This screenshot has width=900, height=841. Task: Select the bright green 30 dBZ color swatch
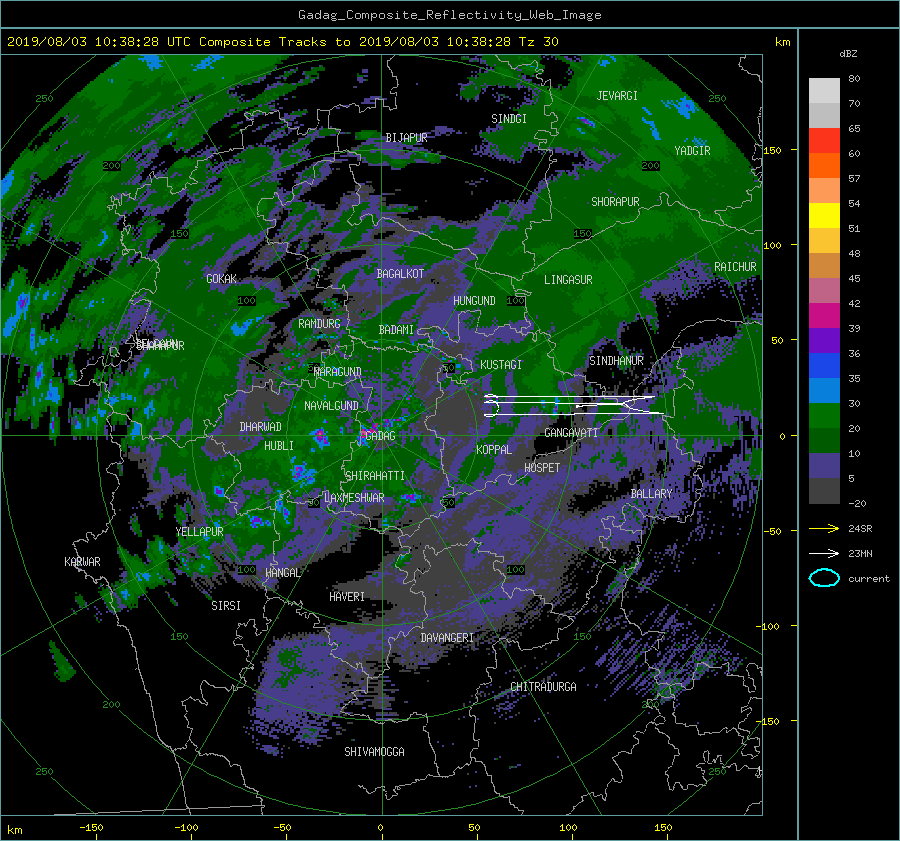pyautogui.click(x=824, y=416)
